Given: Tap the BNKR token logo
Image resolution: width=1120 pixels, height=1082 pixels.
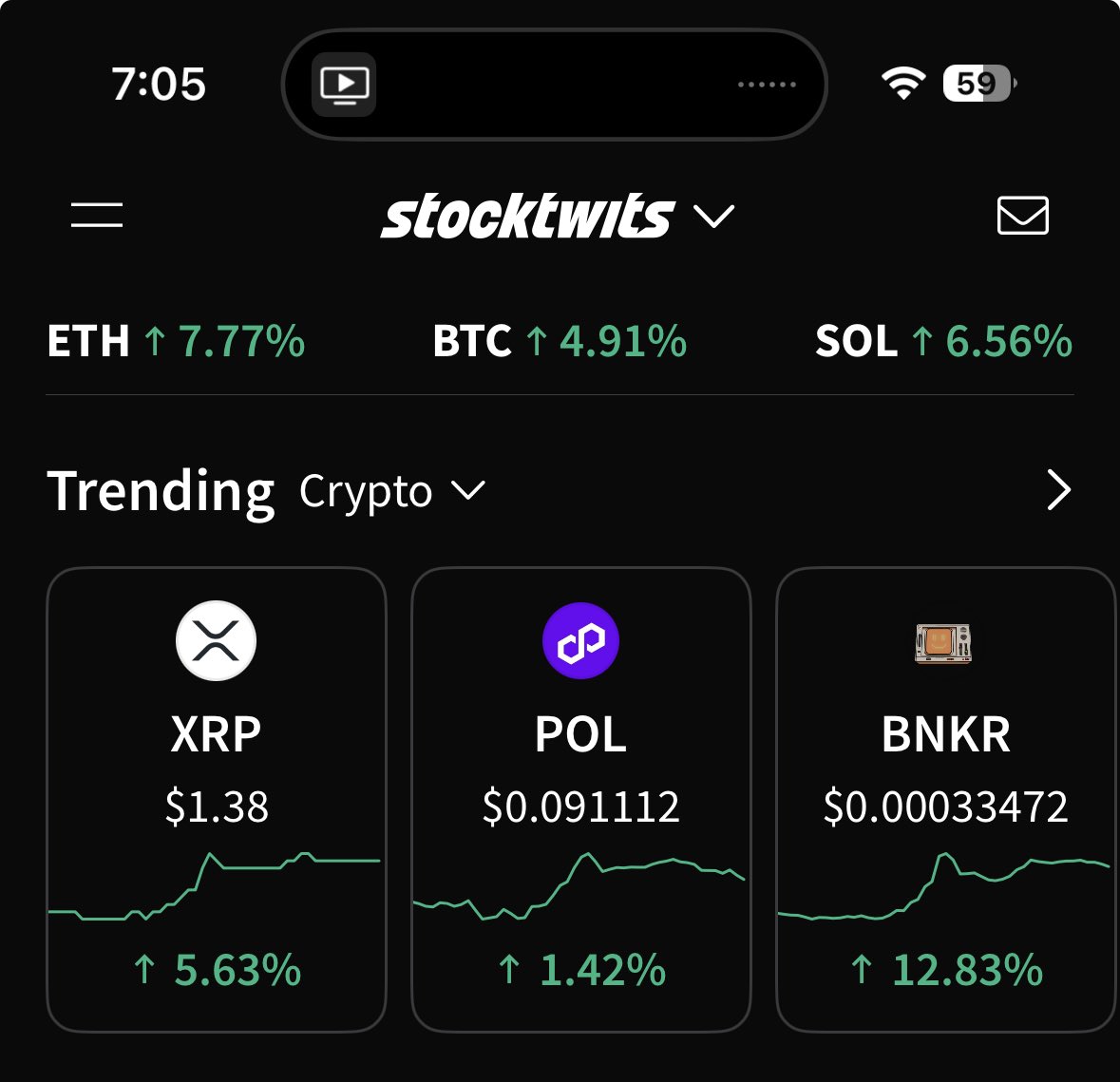Looking at the screenshot, I should pos(943,643).
